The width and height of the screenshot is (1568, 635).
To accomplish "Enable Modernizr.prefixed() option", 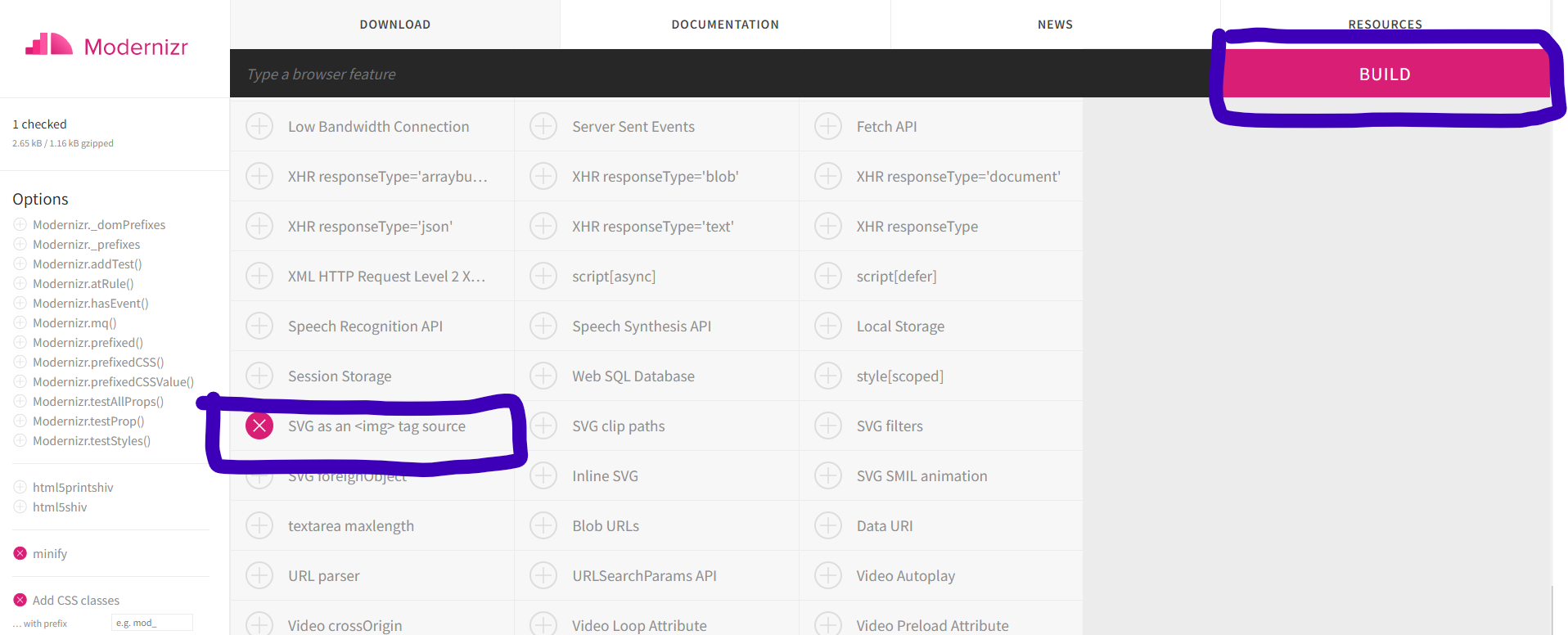I will tap(20, 342).
